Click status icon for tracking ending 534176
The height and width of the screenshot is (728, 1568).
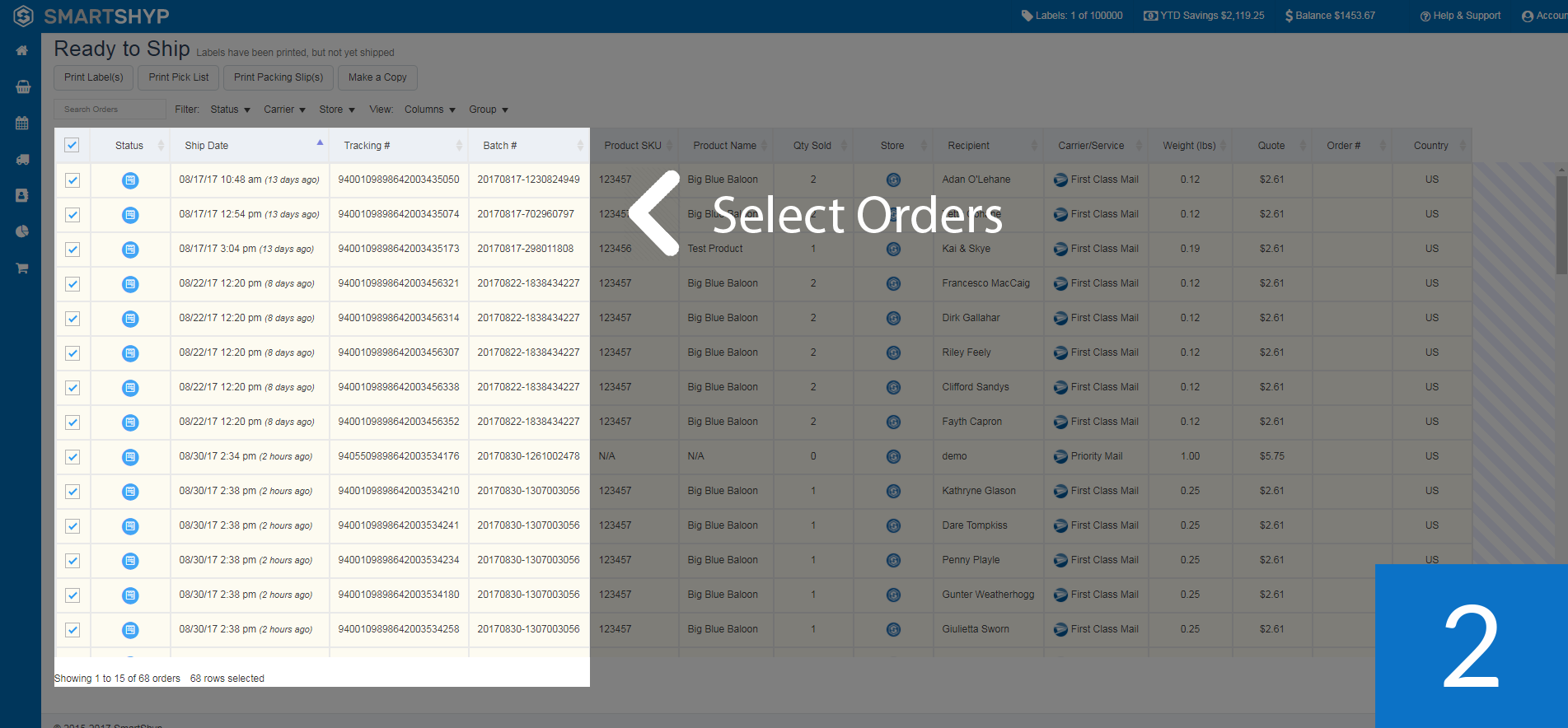(x=130, y=457)
